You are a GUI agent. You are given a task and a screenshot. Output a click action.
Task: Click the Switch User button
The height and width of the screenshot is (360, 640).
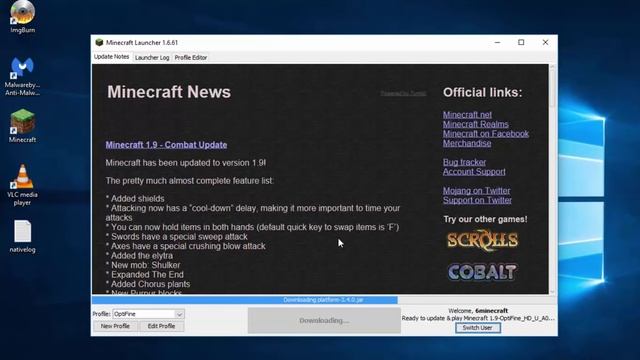[x=478, y=328]
